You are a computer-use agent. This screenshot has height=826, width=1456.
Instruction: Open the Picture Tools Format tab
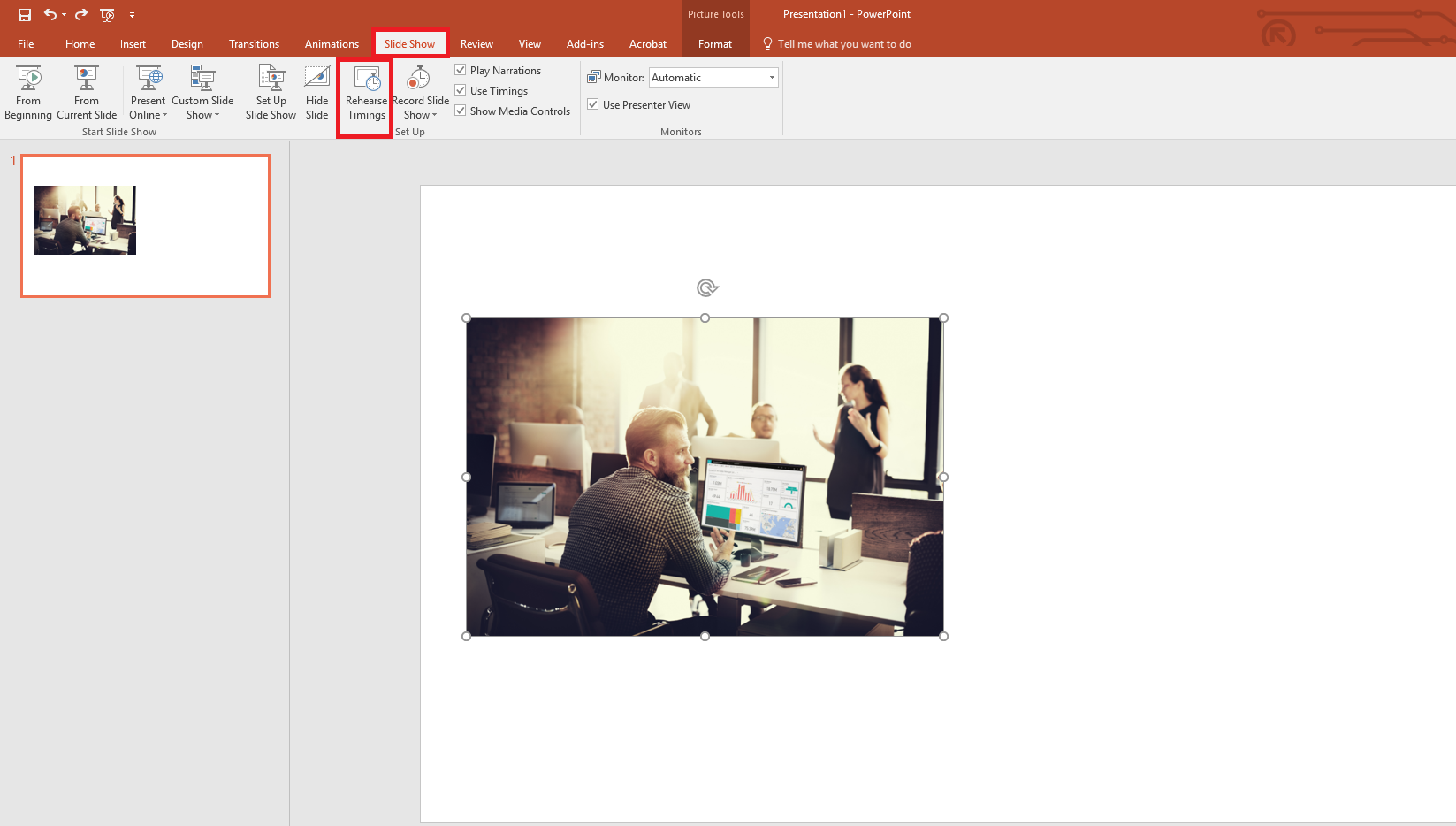715,44
